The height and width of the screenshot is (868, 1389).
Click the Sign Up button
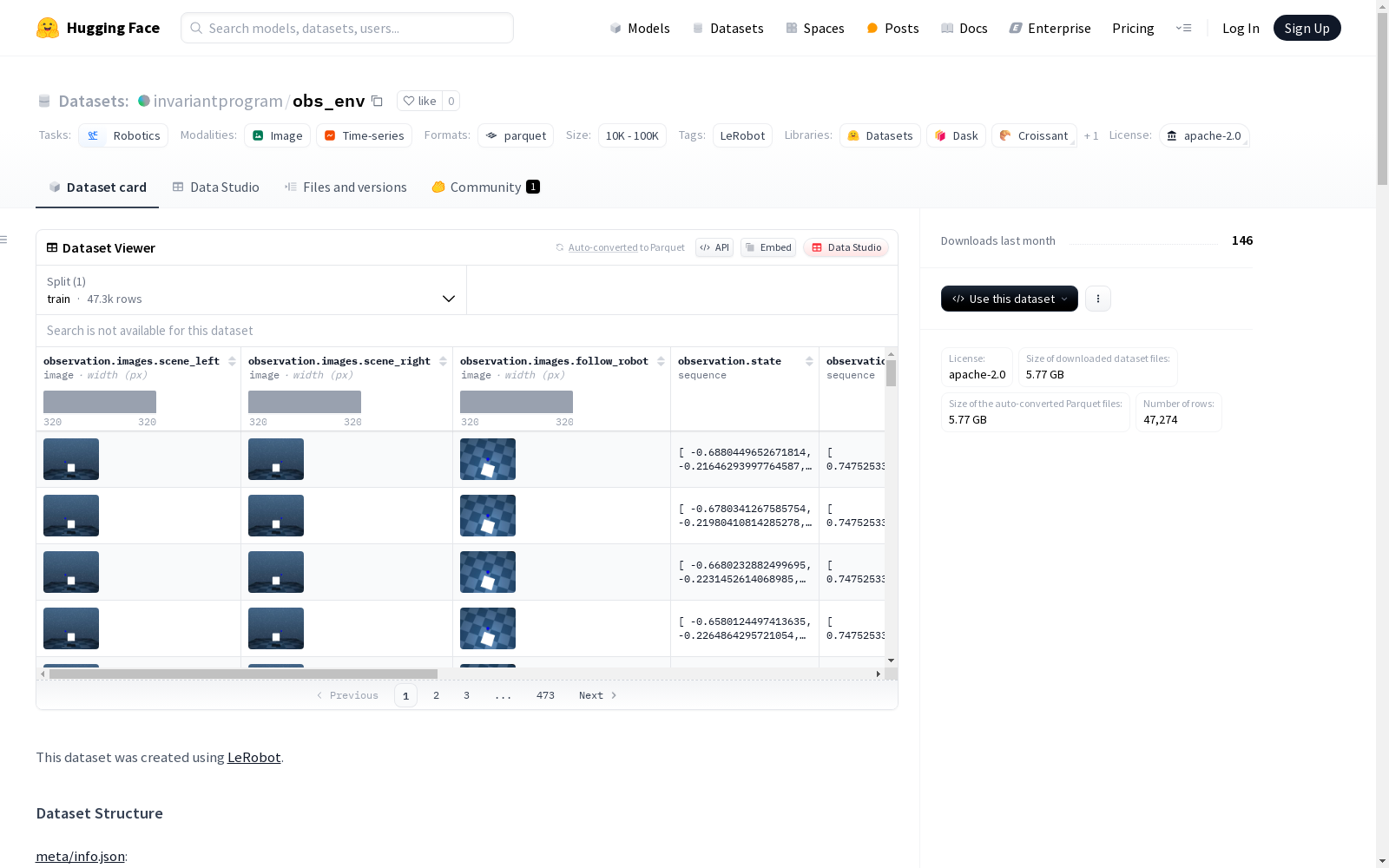[x=1307, y=28]
